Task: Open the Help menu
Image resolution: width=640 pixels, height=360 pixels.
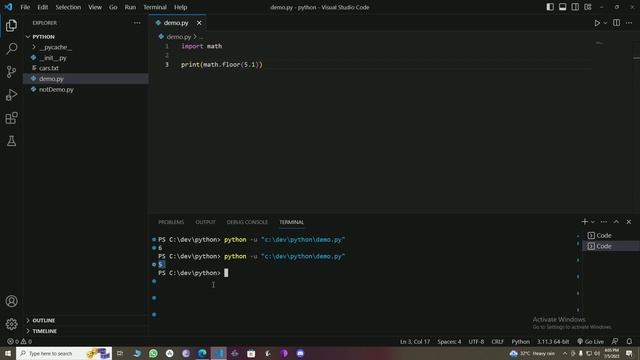Action: point(180,7)
